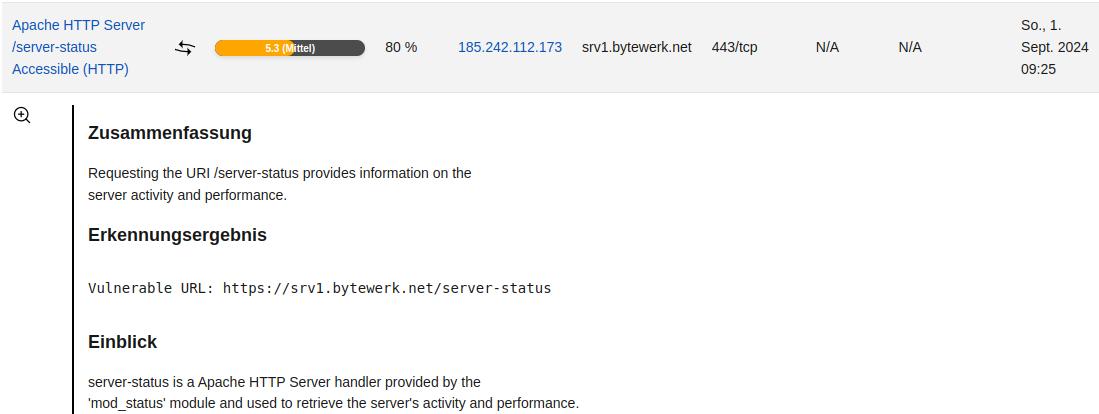Click the Zusammenfassung heading
The height and width of the screenshot is (414, 1099).
tap(170, 133)
